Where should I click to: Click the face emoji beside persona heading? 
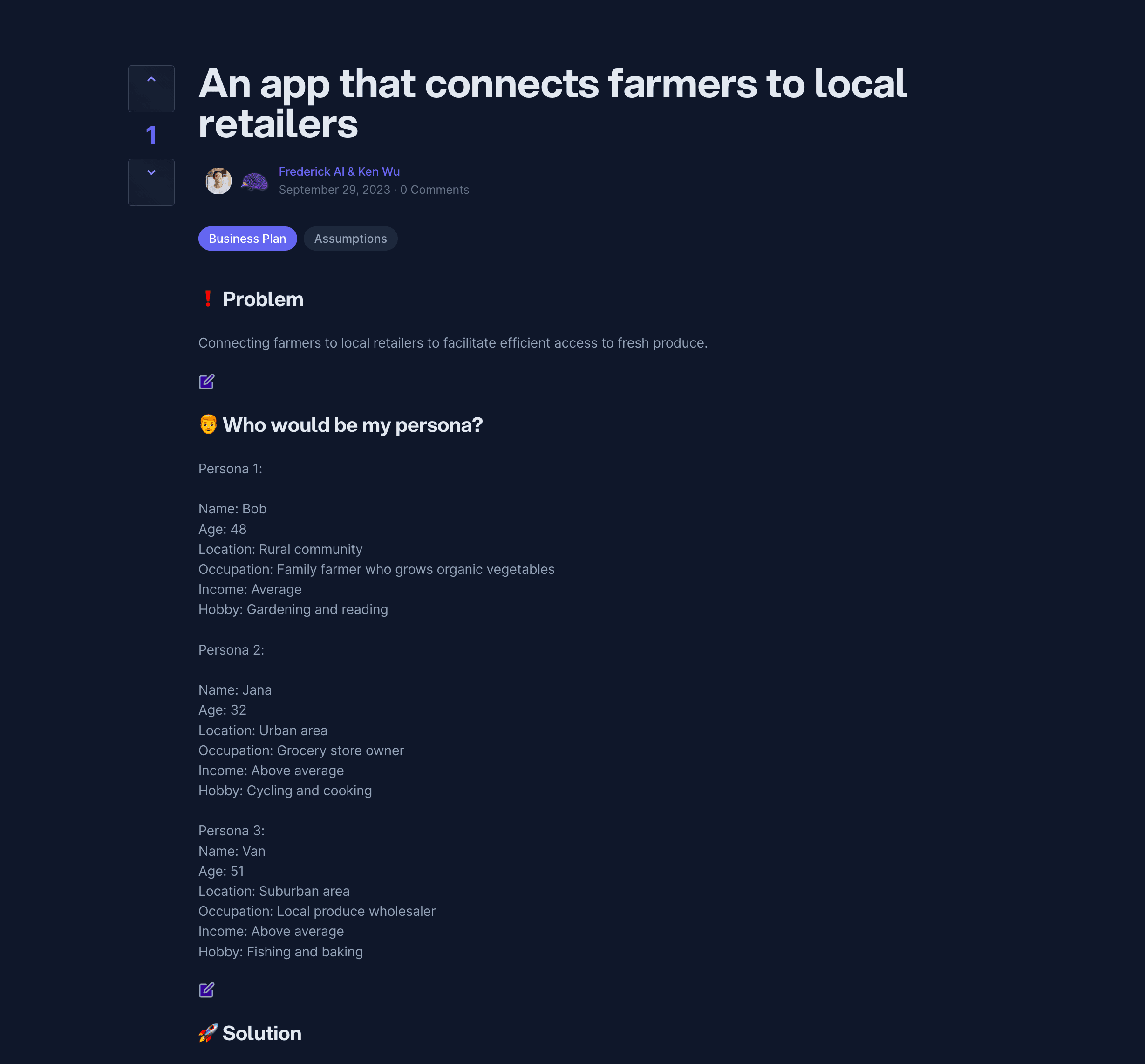[x=208, y=424]
